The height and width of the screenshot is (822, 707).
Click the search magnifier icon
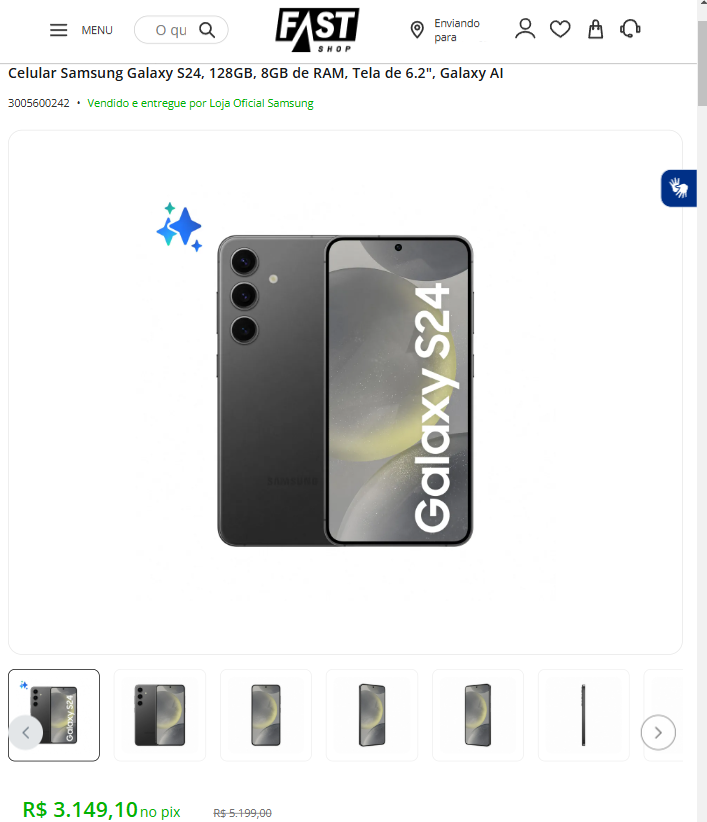207,30
